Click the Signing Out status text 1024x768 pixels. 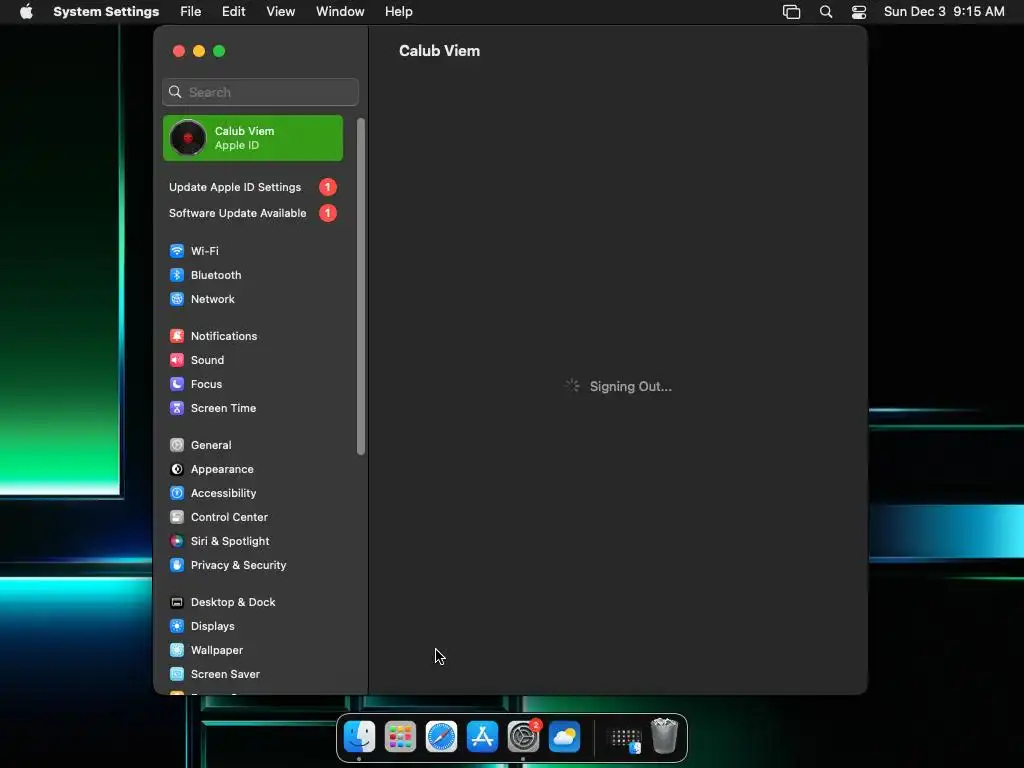click(630, 387)
